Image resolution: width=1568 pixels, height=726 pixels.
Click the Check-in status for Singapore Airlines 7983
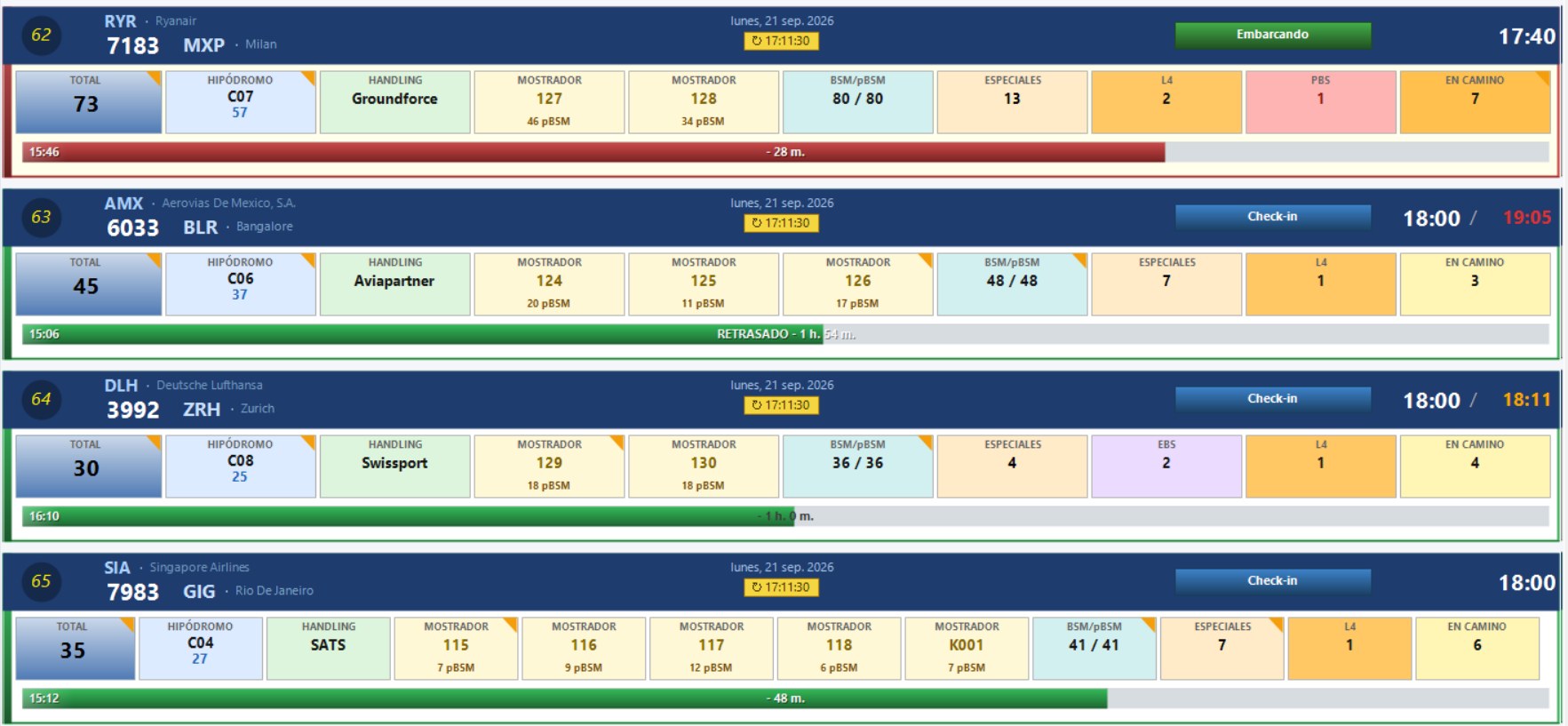[1272, 581]
